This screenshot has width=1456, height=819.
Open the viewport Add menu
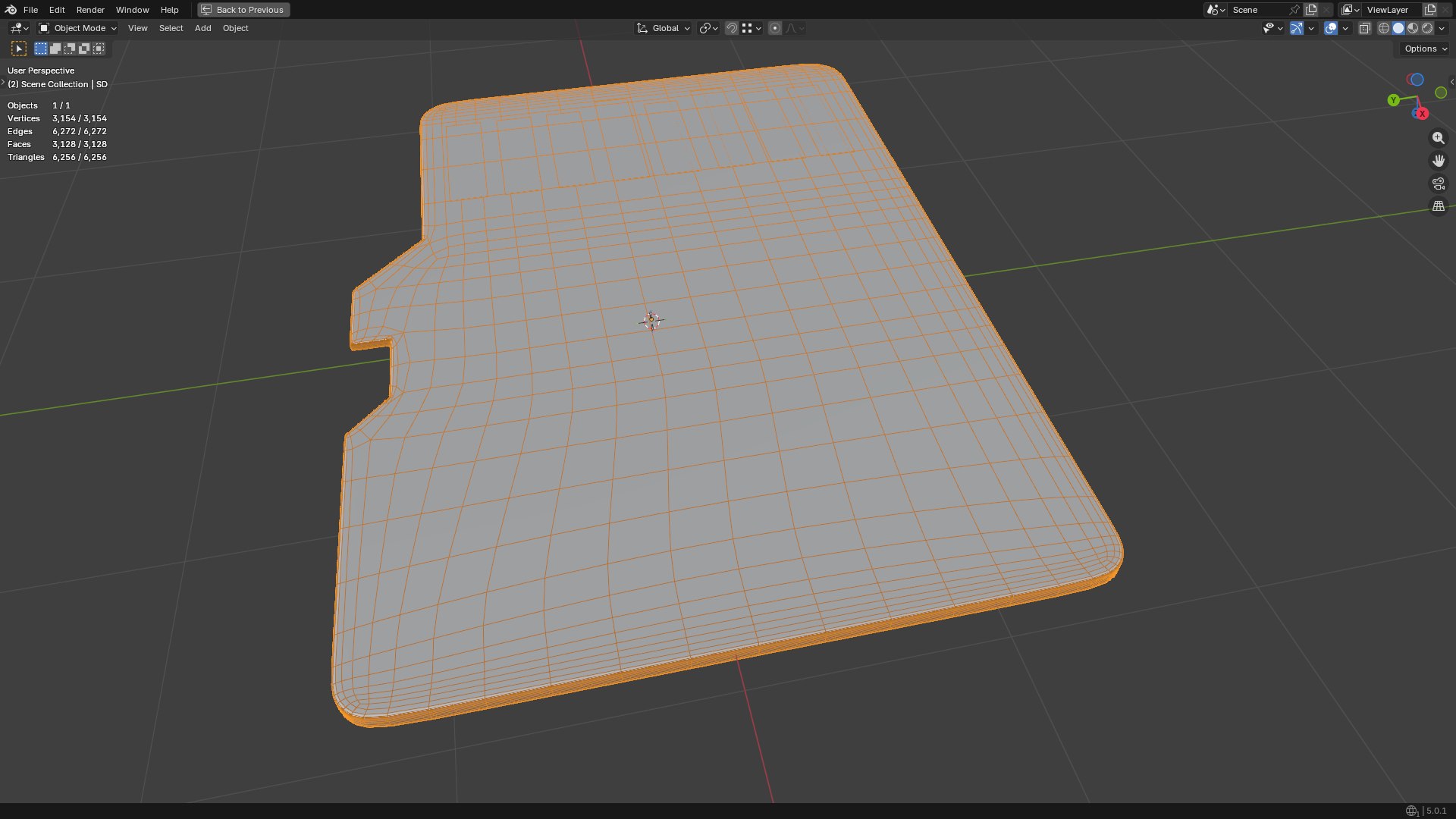click(202, 28)
